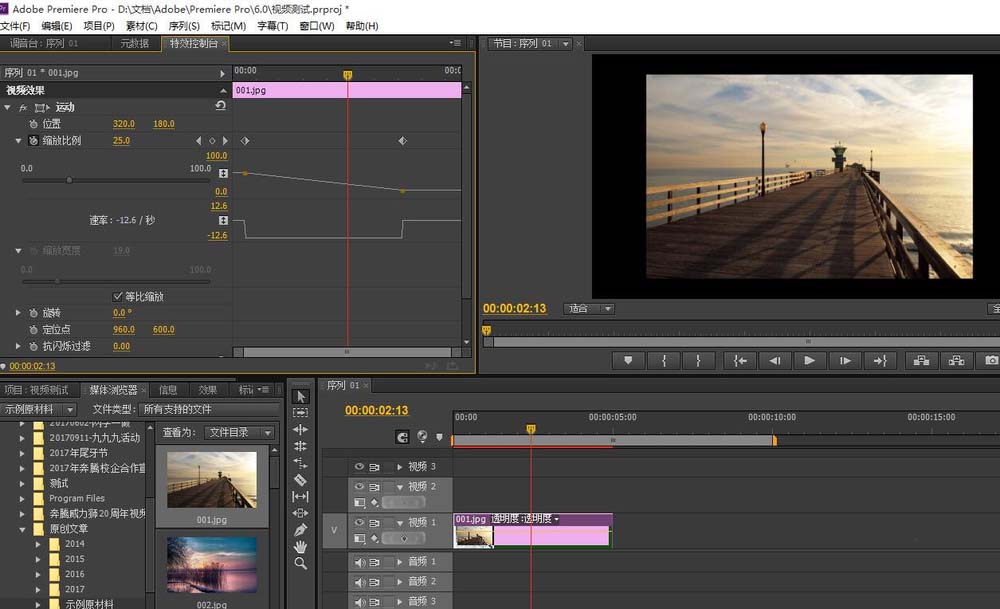Viewport: 1000px width, 609px height.
Task: Click the Snap toggle in sequence panel
Action: point(404,437)
